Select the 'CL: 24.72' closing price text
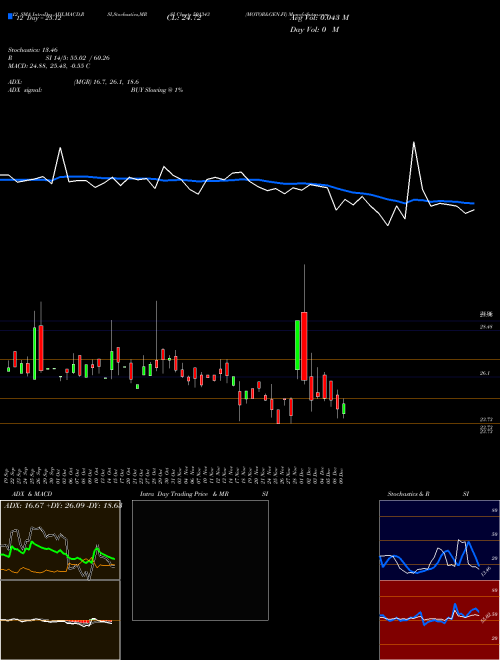500x660 pixels. pyautogui.click(x=184, y=18)
